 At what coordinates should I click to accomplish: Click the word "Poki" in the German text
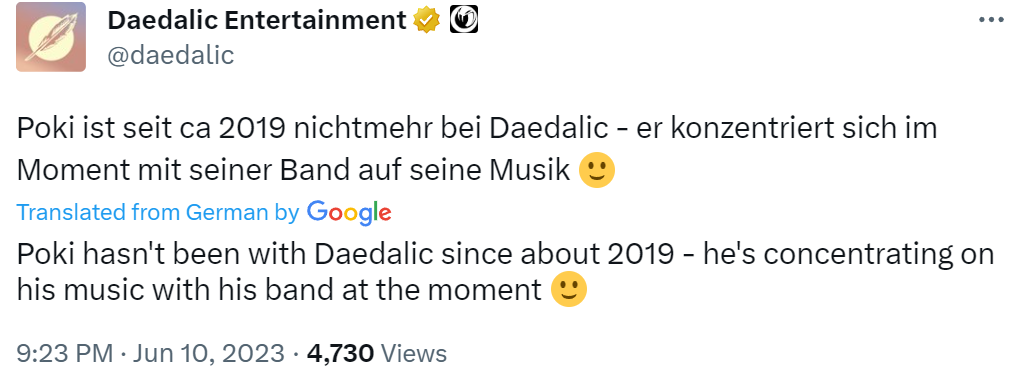point(40,128)
